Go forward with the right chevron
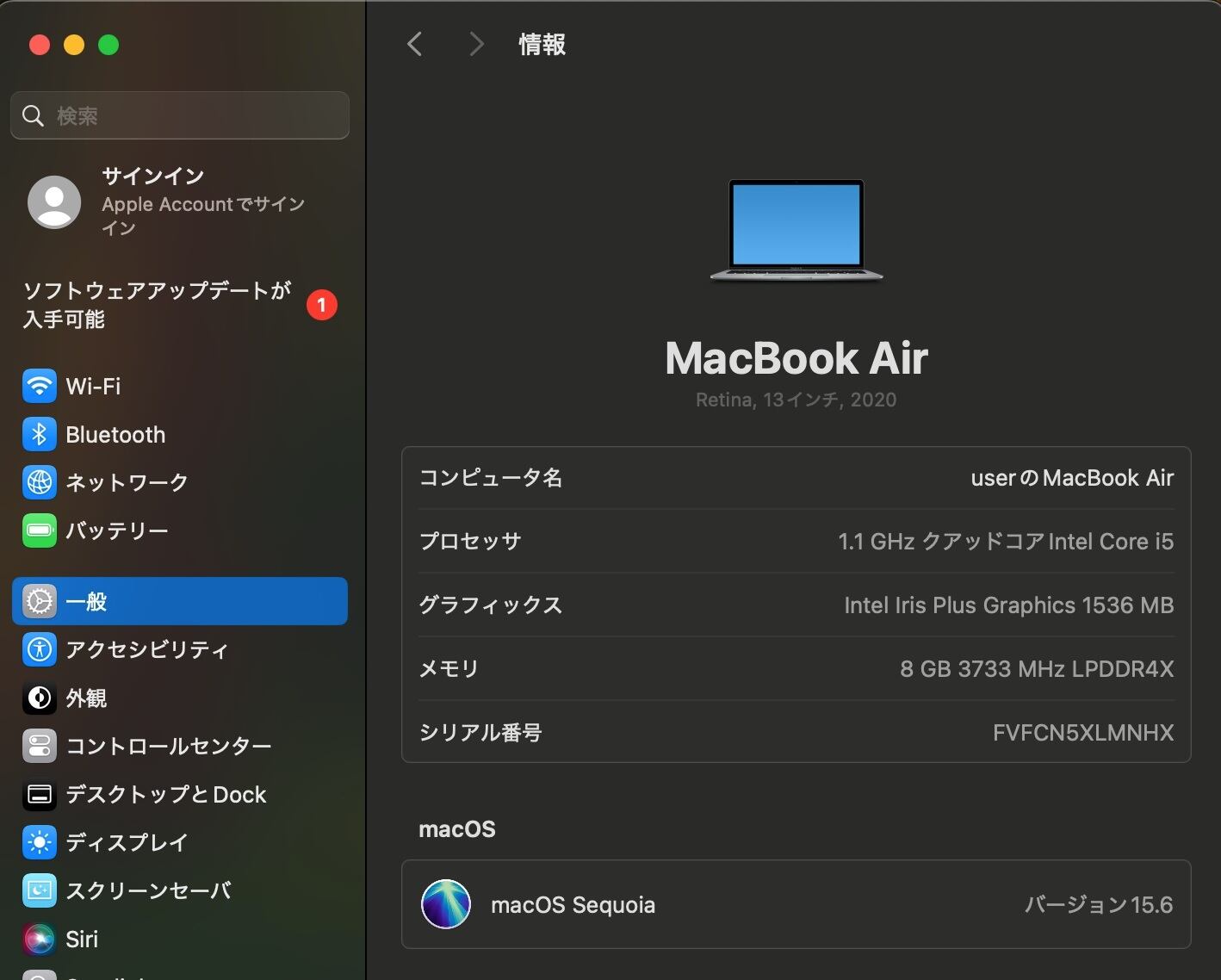Screen dimensions: 1221x980 point(476,44)
